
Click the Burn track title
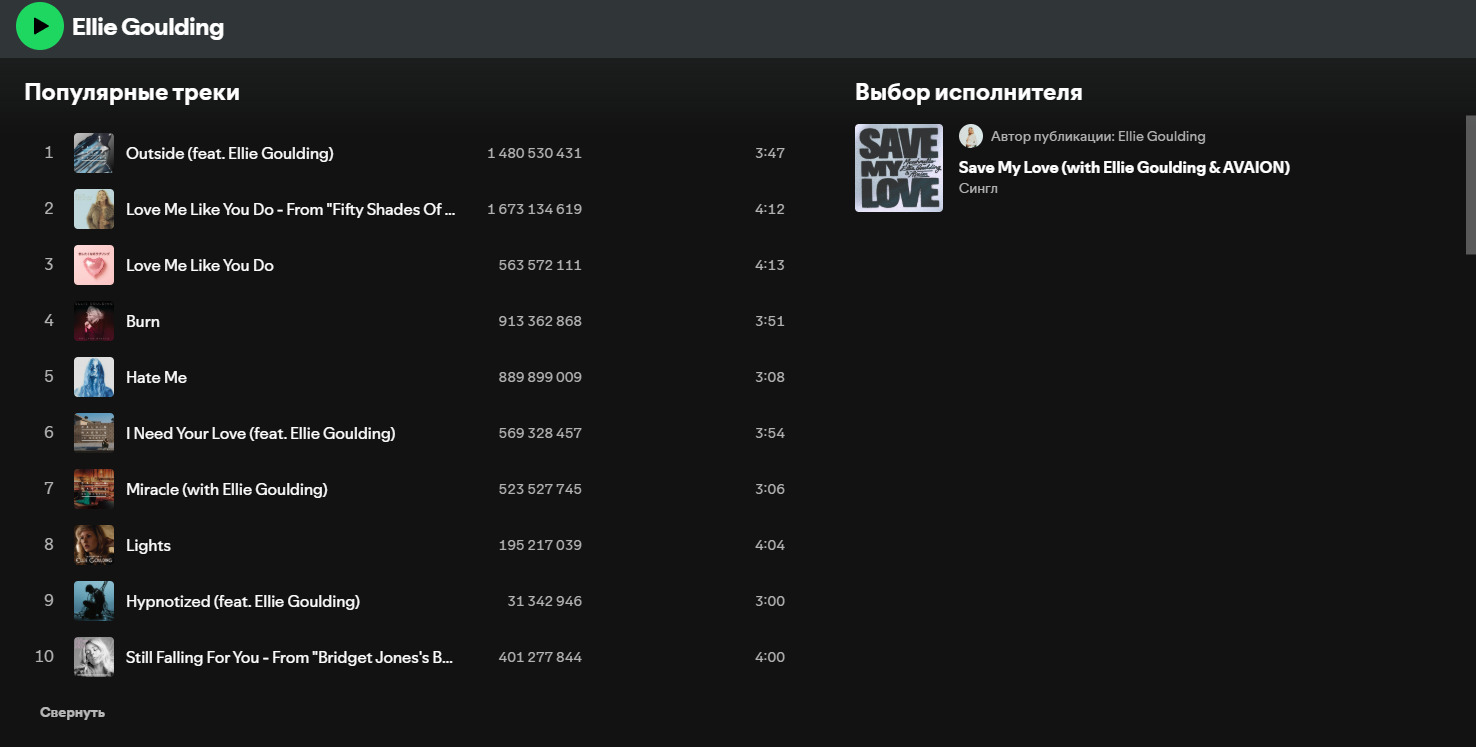click(x=143, y=321)
